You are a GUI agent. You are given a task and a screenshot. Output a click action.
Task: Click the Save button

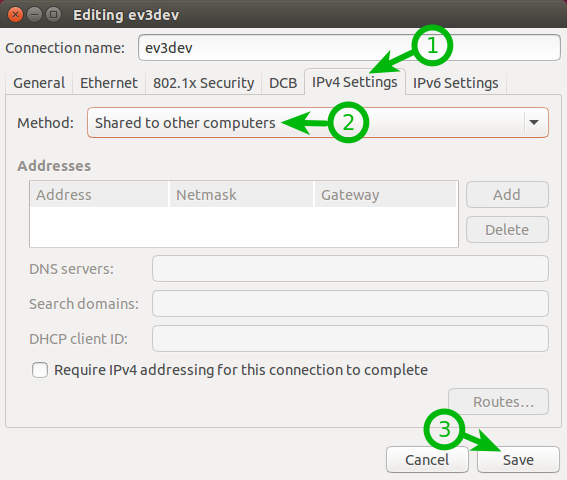point(518,460)
